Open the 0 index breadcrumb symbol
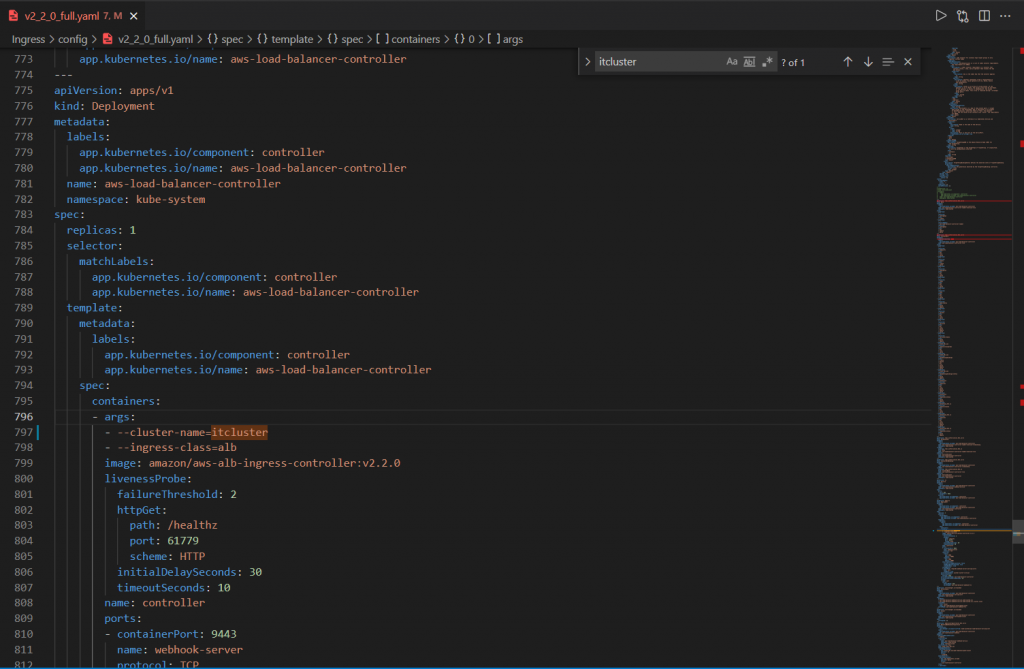The width and height of the screenshot is (1024, 669). [464, 39]
